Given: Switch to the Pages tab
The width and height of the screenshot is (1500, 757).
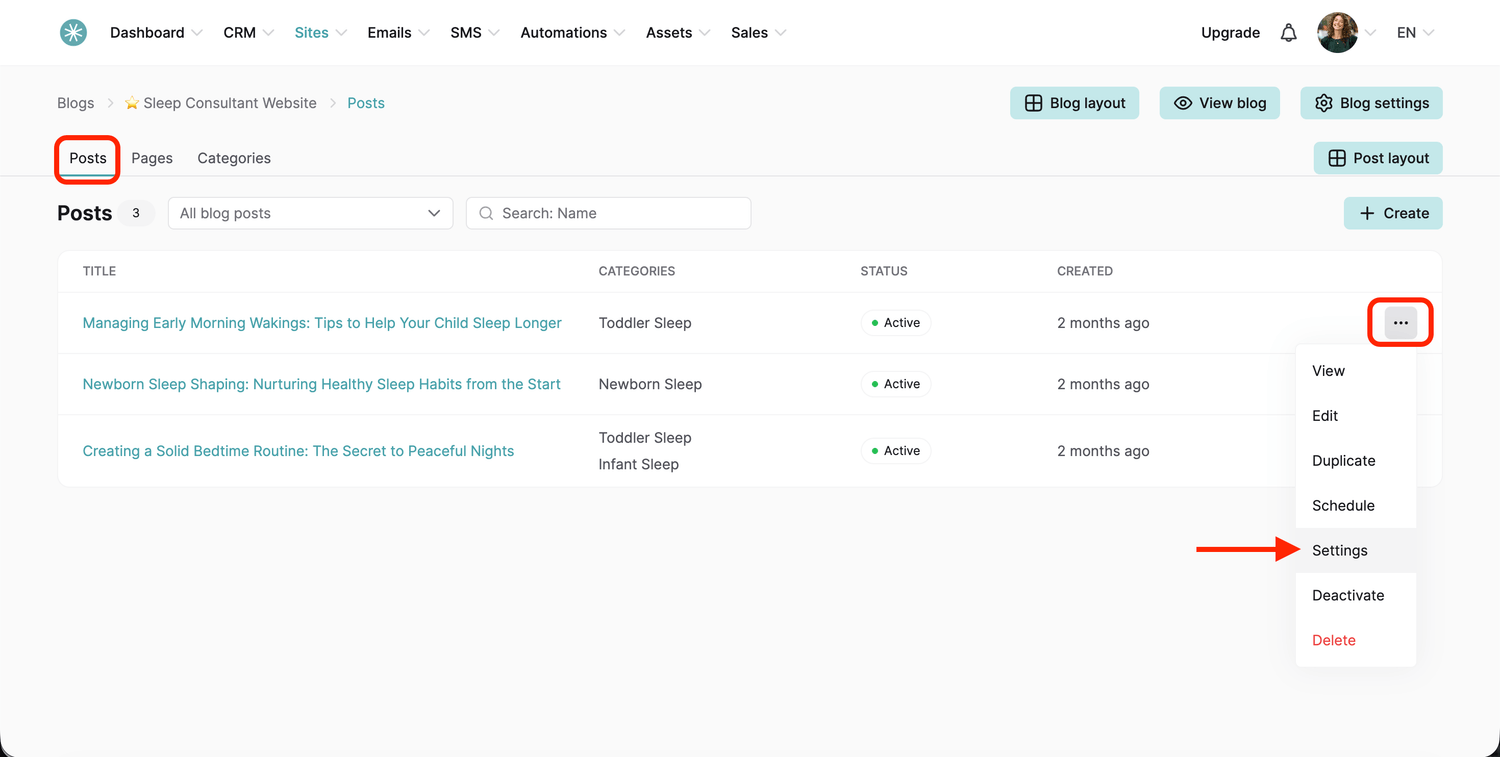Looking at the screenshot, I should pyautogui.click(x=152, y=158).
